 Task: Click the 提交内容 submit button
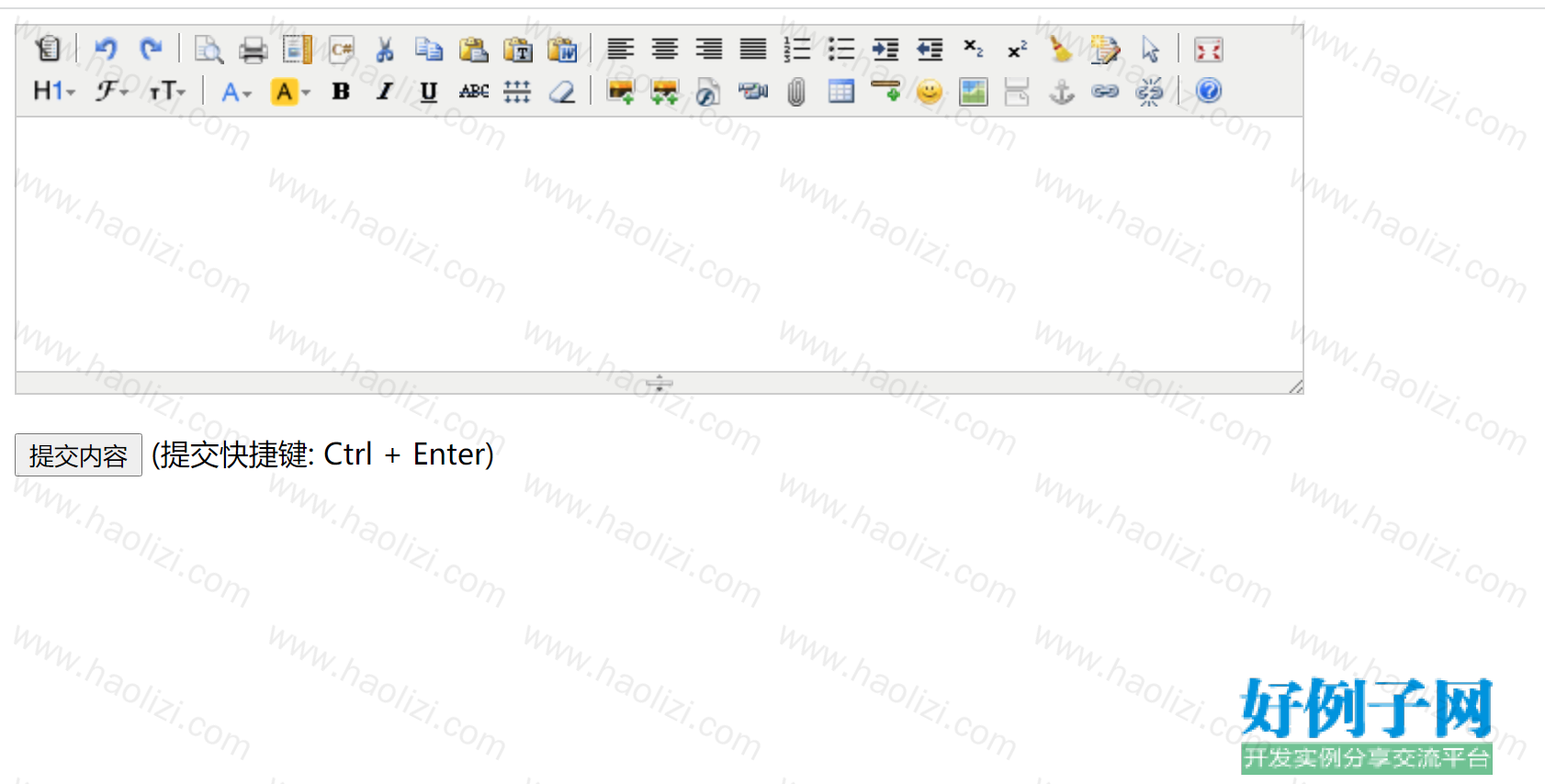tap(78, 454)
